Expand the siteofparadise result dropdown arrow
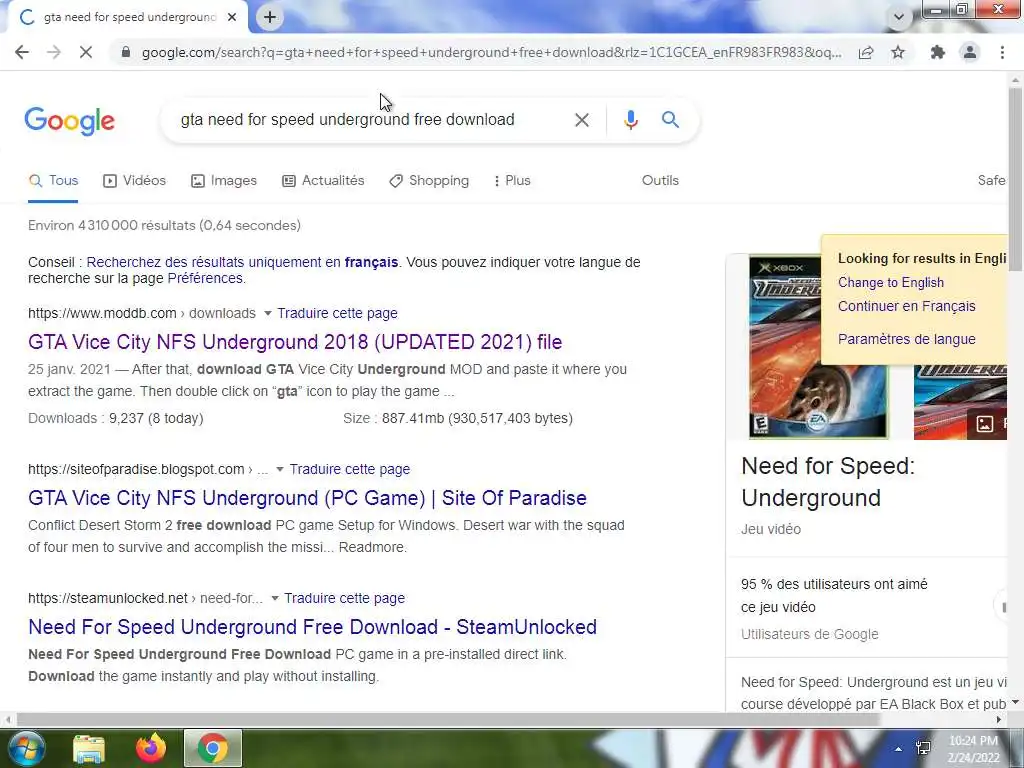This screenshot has width=1024, height=768. pyautogui.click(x=280, y=470)
